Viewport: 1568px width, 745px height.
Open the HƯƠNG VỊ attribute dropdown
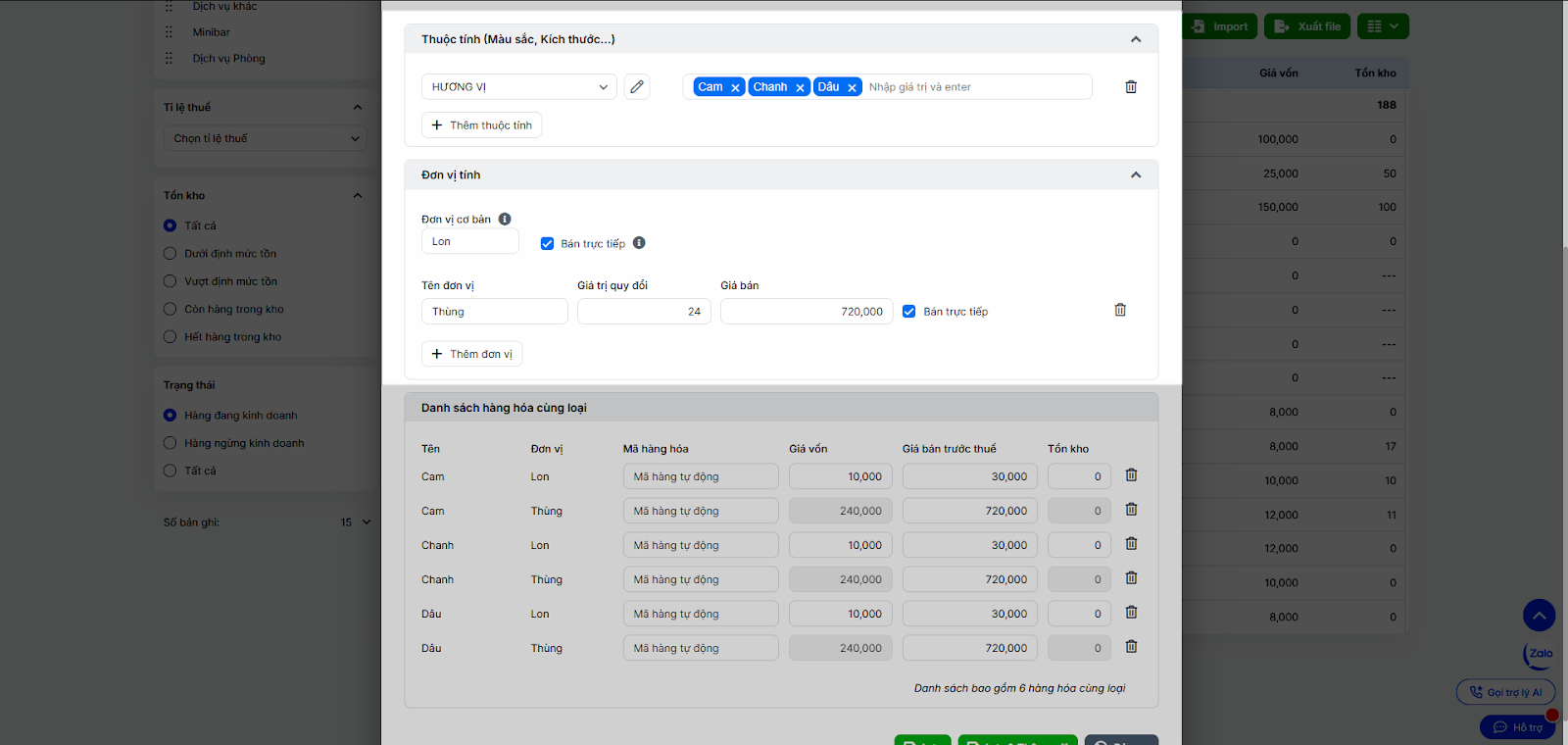tap(519, 87)
